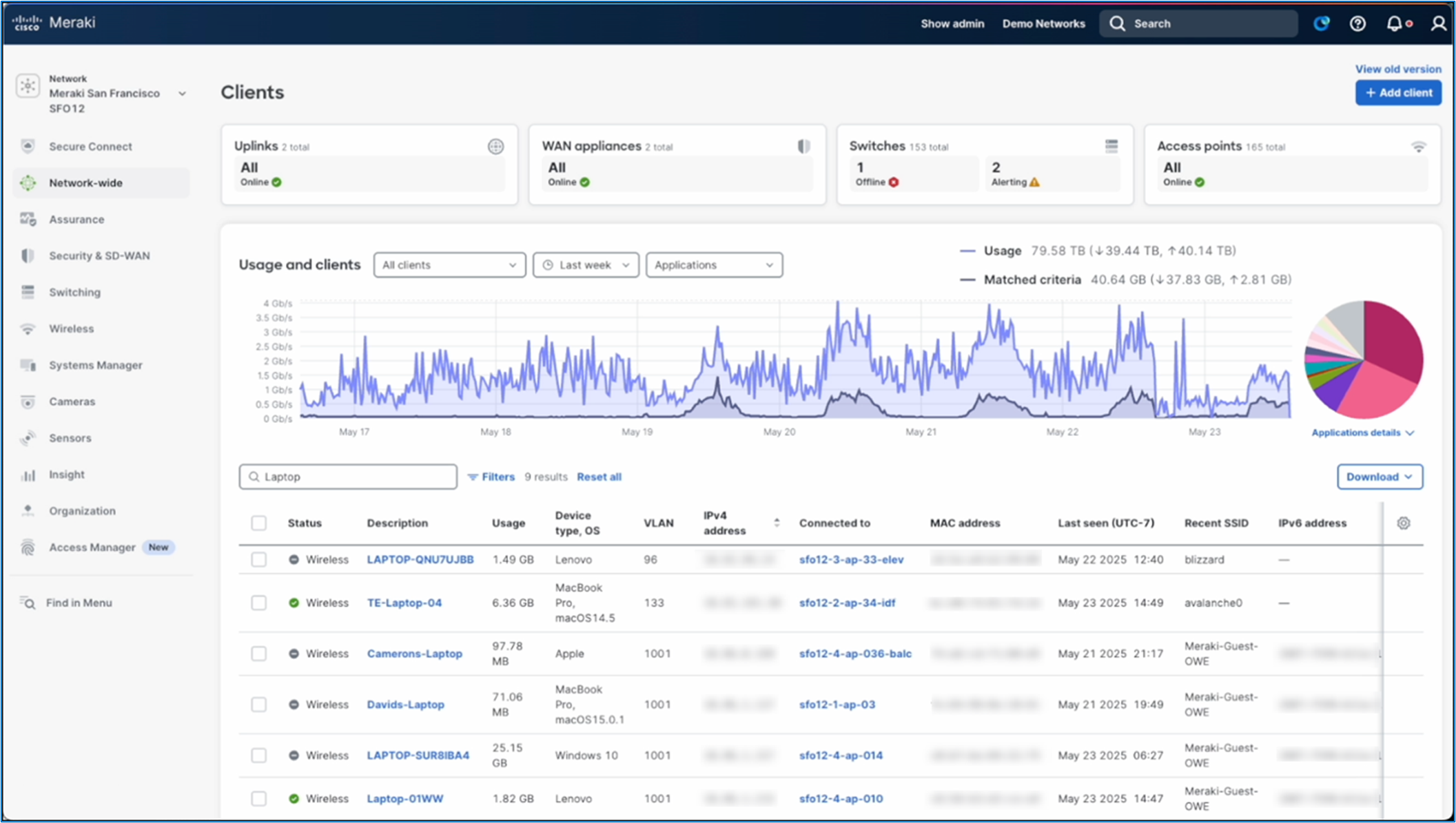1456x823 pixels.
Task: Click the network selector hub icon
Action: [x=28, y=87]
